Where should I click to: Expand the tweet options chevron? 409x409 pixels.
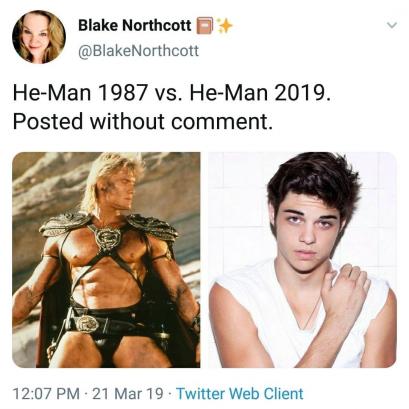[392, 25]
